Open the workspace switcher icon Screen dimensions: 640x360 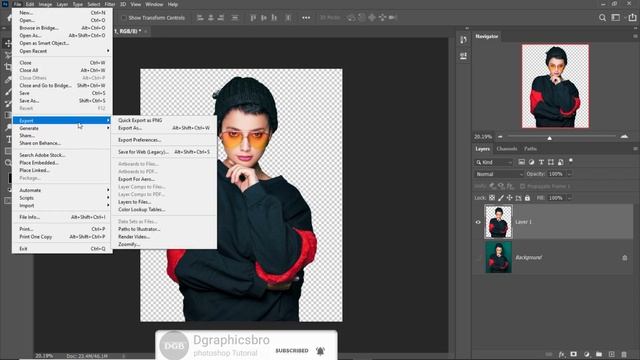[616, 18]
